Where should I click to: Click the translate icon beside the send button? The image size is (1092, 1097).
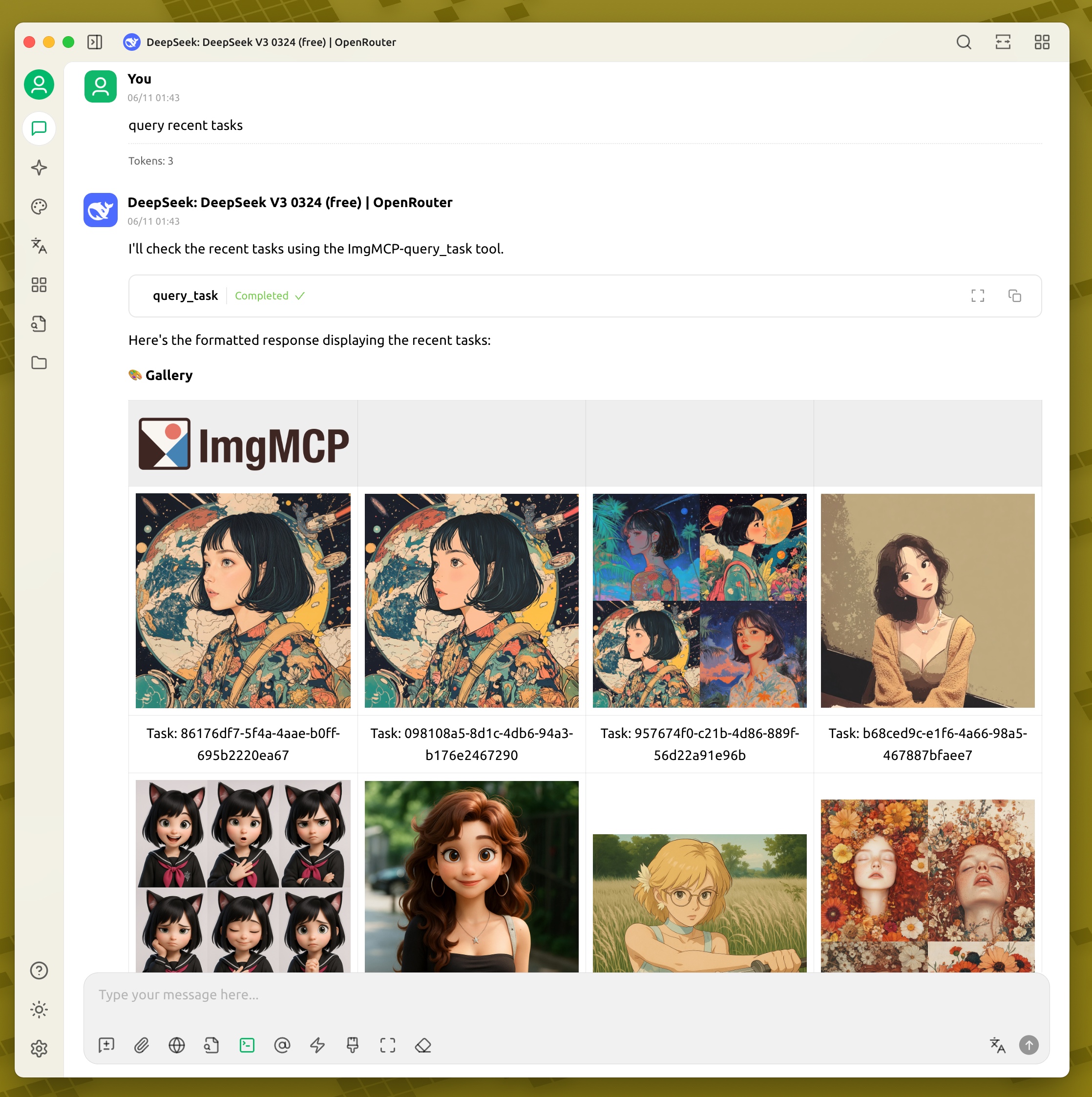(x=997, y=1045)
